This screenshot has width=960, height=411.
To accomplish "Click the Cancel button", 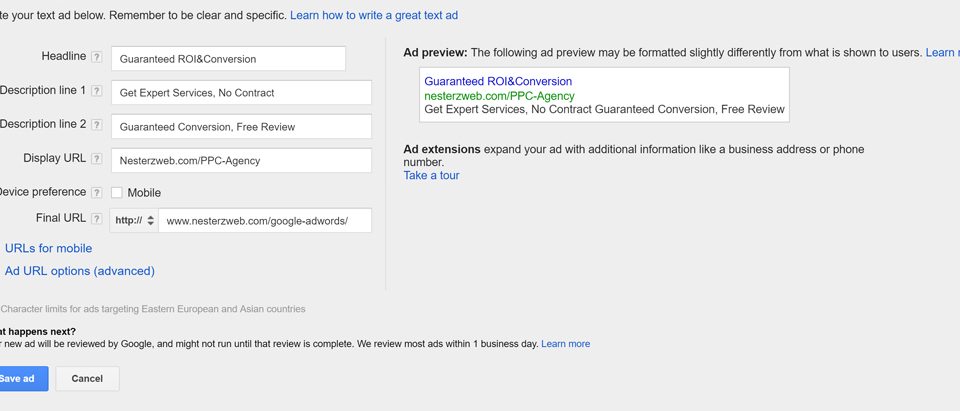I will point(88,379).
